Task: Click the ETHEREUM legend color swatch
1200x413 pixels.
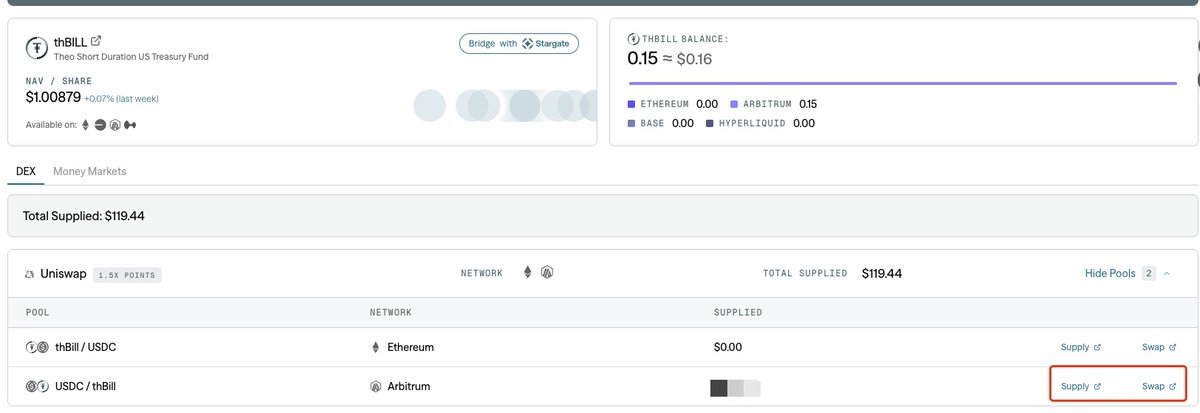Action: click(631, 104)
